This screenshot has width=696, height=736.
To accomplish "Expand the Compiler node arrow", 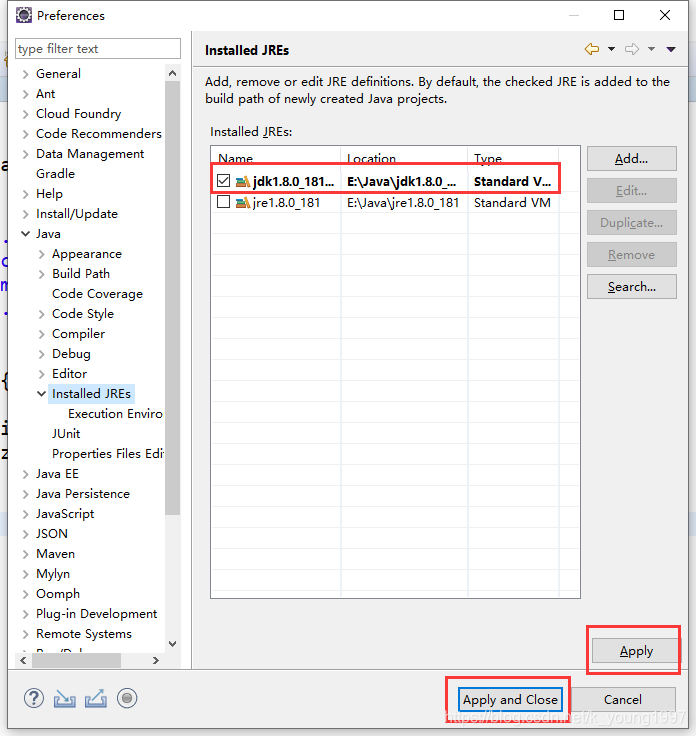I will 41,334.
